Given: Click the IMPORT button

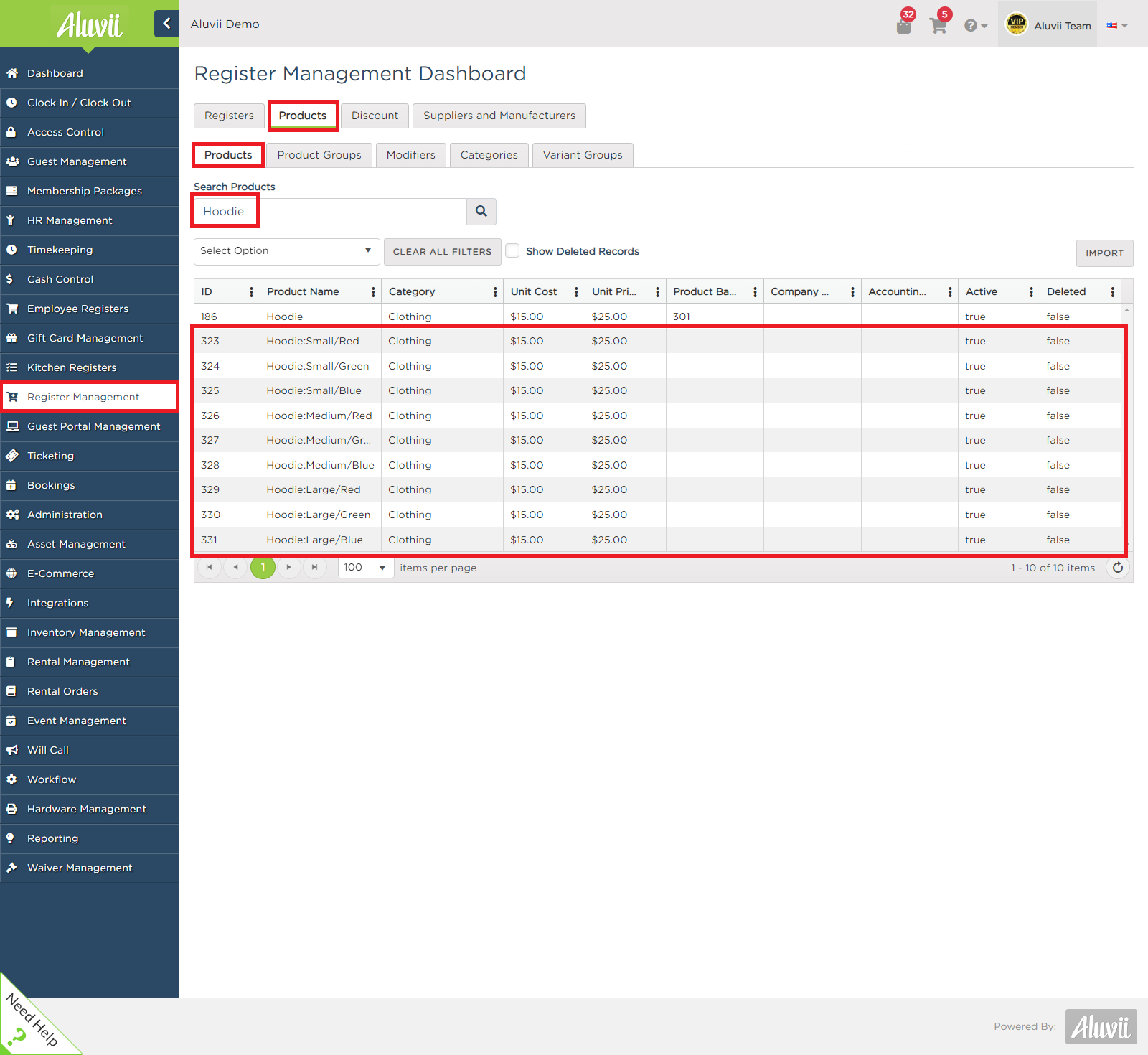Looking at the screenshot, I should (1104, 253).
